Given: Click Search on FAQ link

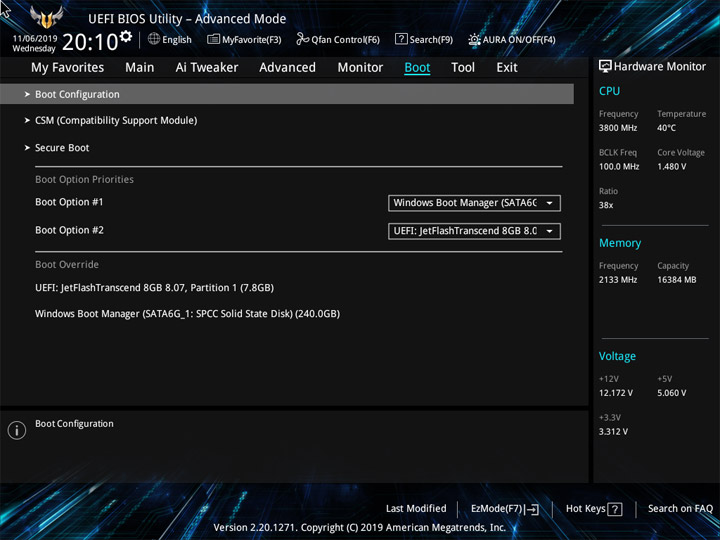Looking at the screenshot, I should pyautogui.click(x=680, y=509).
